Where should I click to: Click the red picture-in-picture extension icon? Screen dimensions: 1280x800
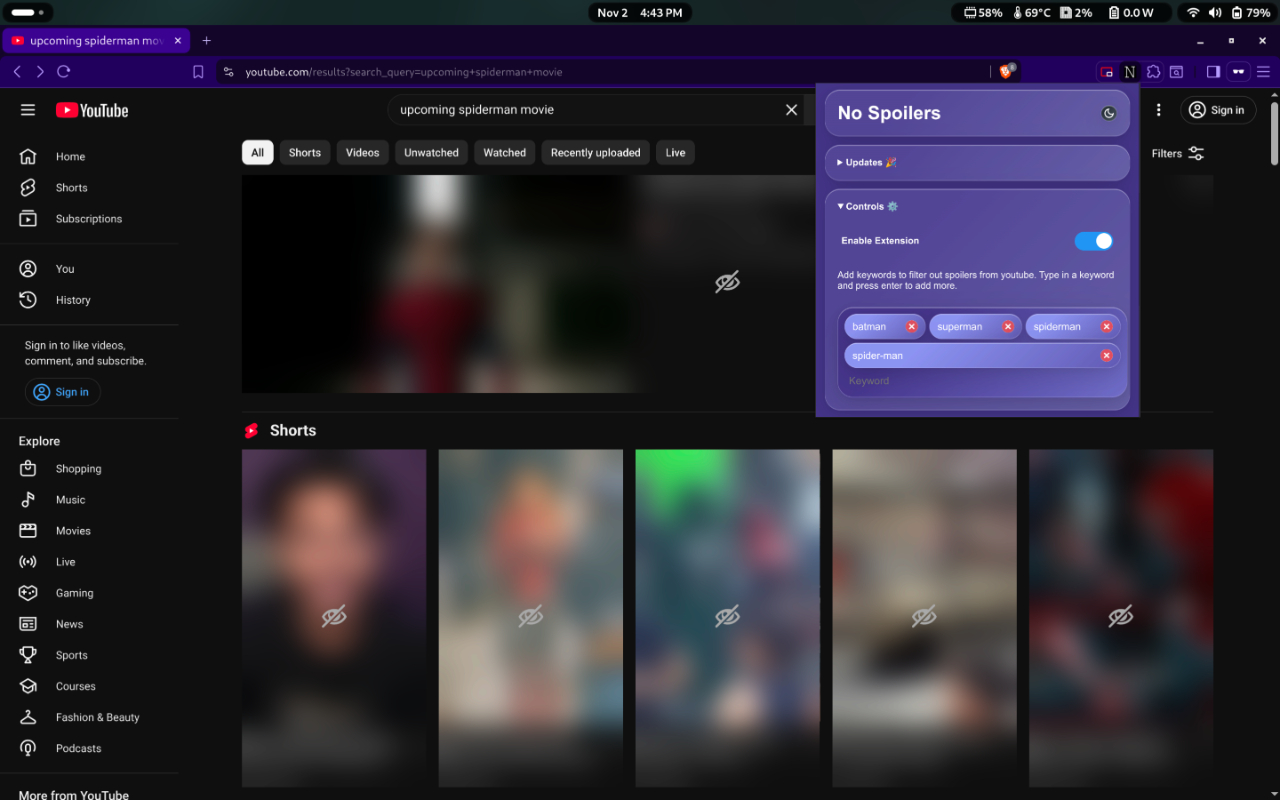click(x=1106, y=72)
